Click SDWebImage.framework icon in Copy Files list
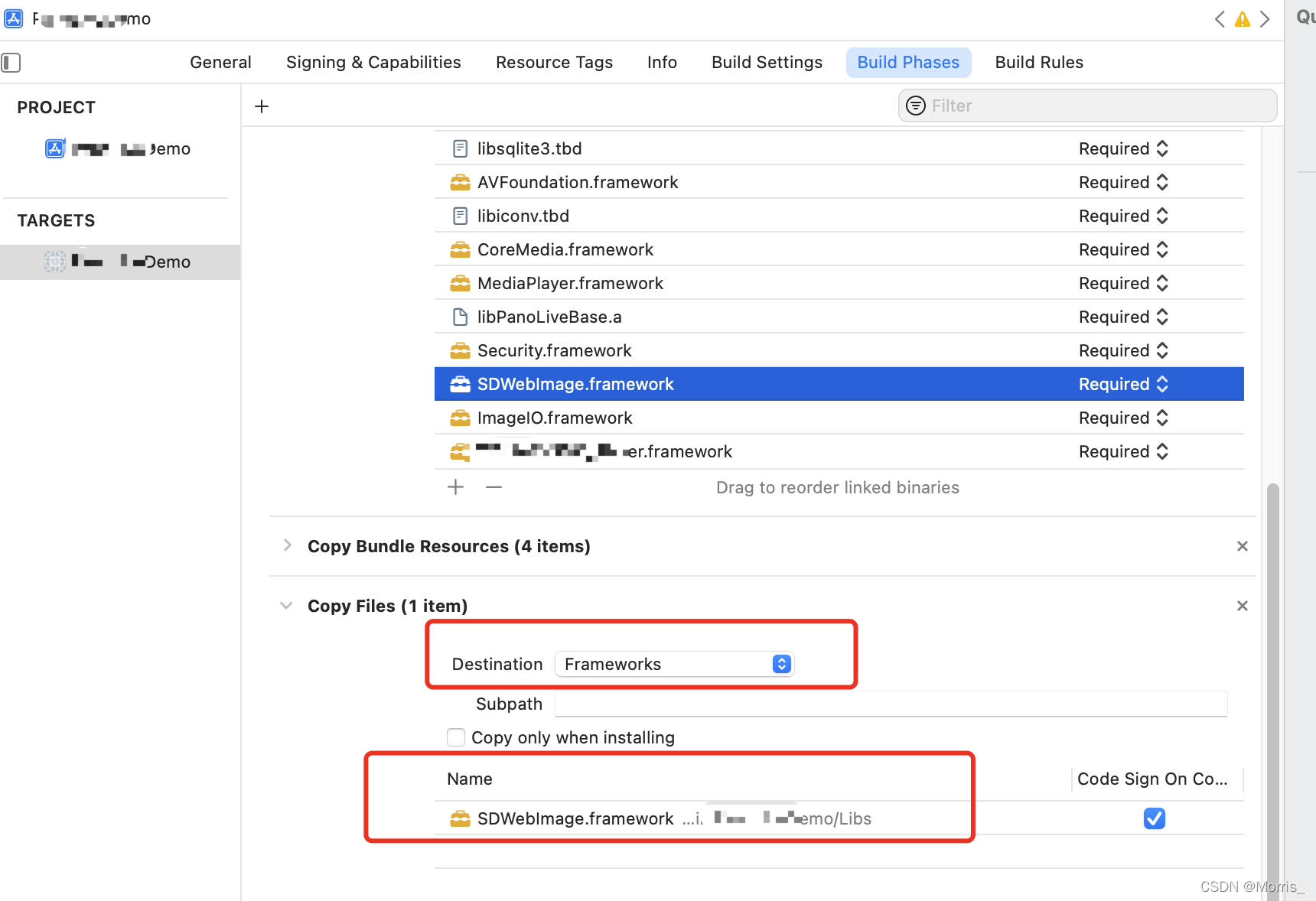Screen dimensions: 1316x901 click(x=460, y=818)
